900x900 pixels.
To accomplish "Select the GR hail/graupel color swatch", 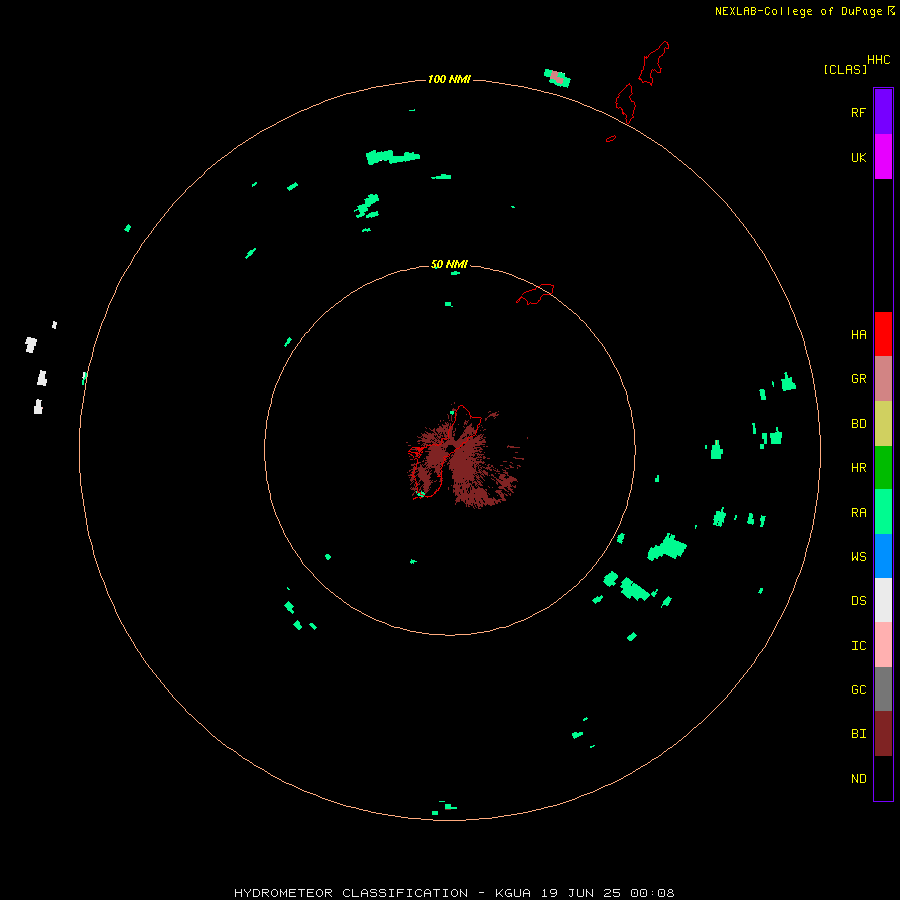I will click(883, 379).
